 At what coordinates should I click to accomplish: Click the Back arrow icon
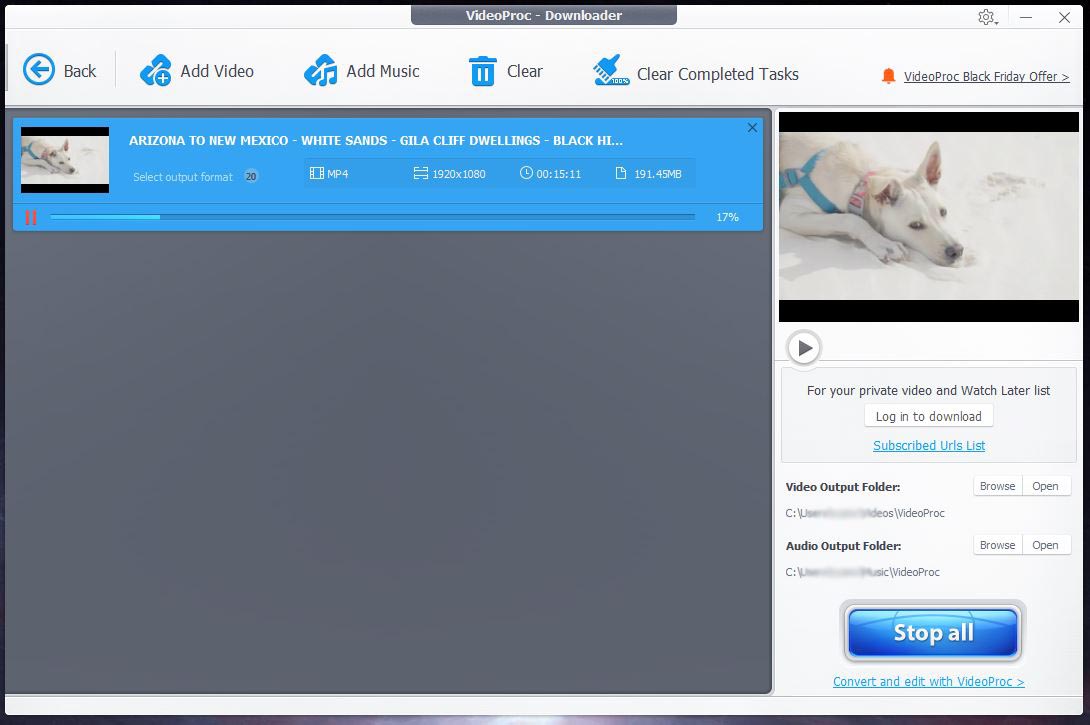(x=39, y=70)
